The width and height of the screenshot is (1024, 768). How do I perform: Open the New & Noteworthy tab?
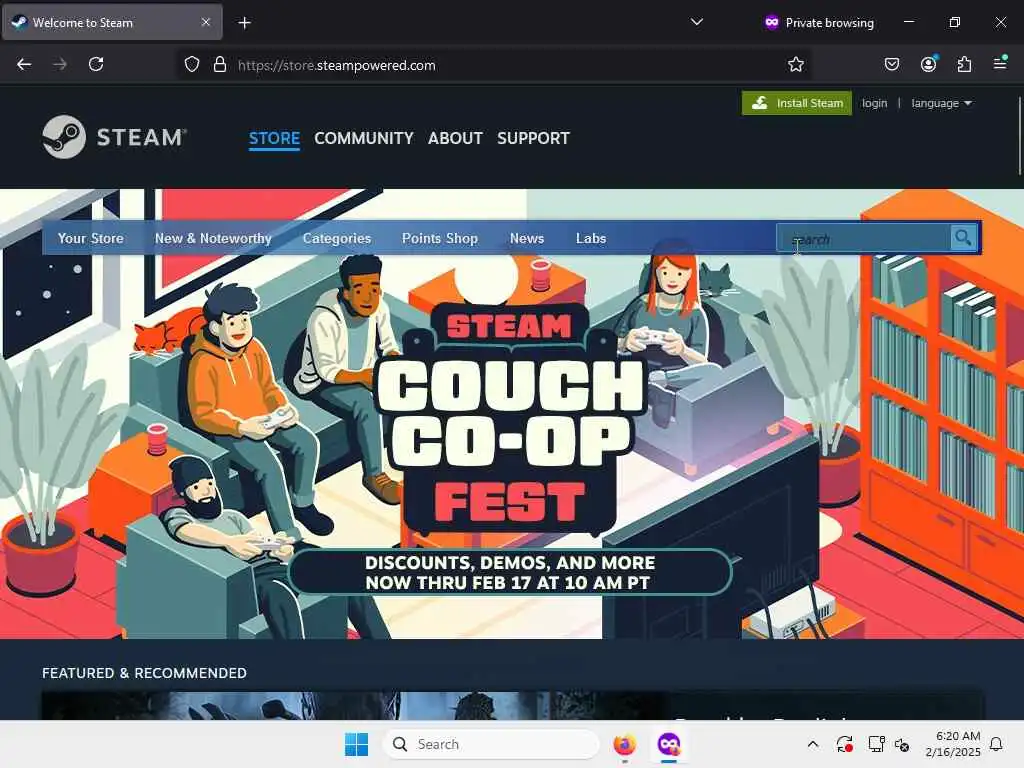[x=213, y=238]
